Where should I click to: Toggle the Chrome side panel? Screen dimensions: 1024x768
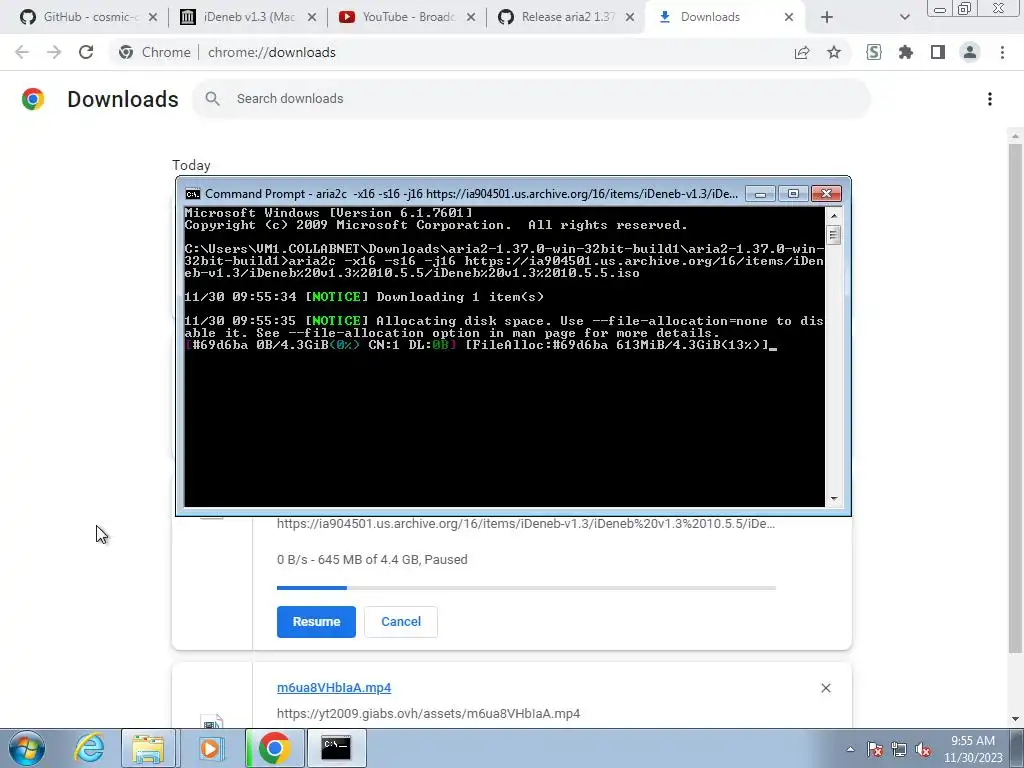coord(938,52)
